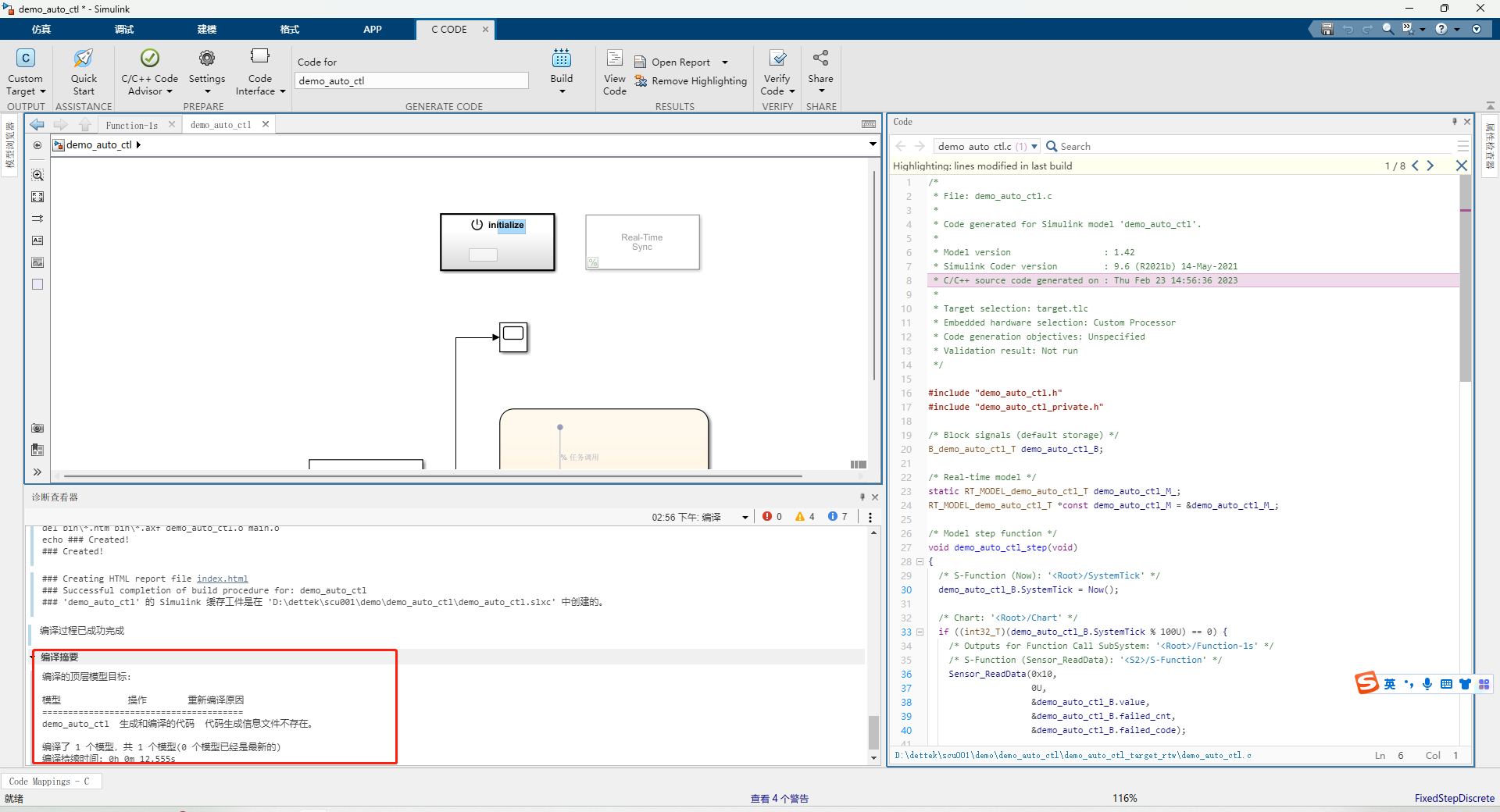The height and width of the screenshot is (812, 1500).
Task: Filter diagnostics by 7 info messages
Action: pyautogui.click(x=837, y=517)
